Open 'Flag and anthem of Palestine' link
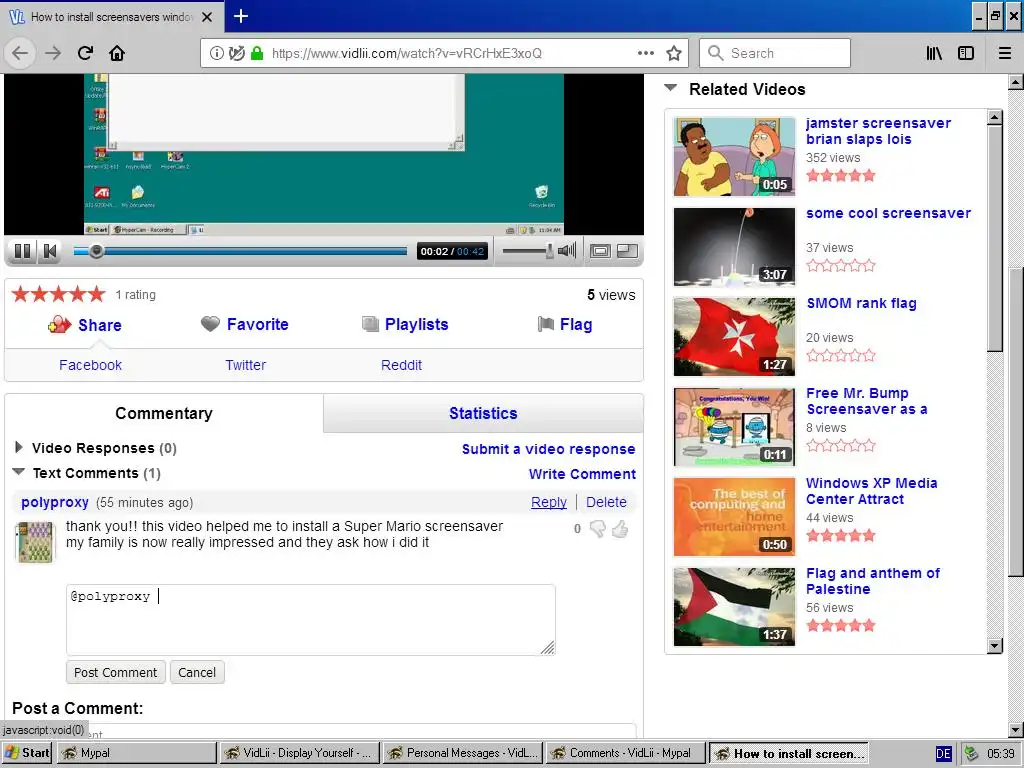The width and height of the screenshot is (1024, 768). 872,581
